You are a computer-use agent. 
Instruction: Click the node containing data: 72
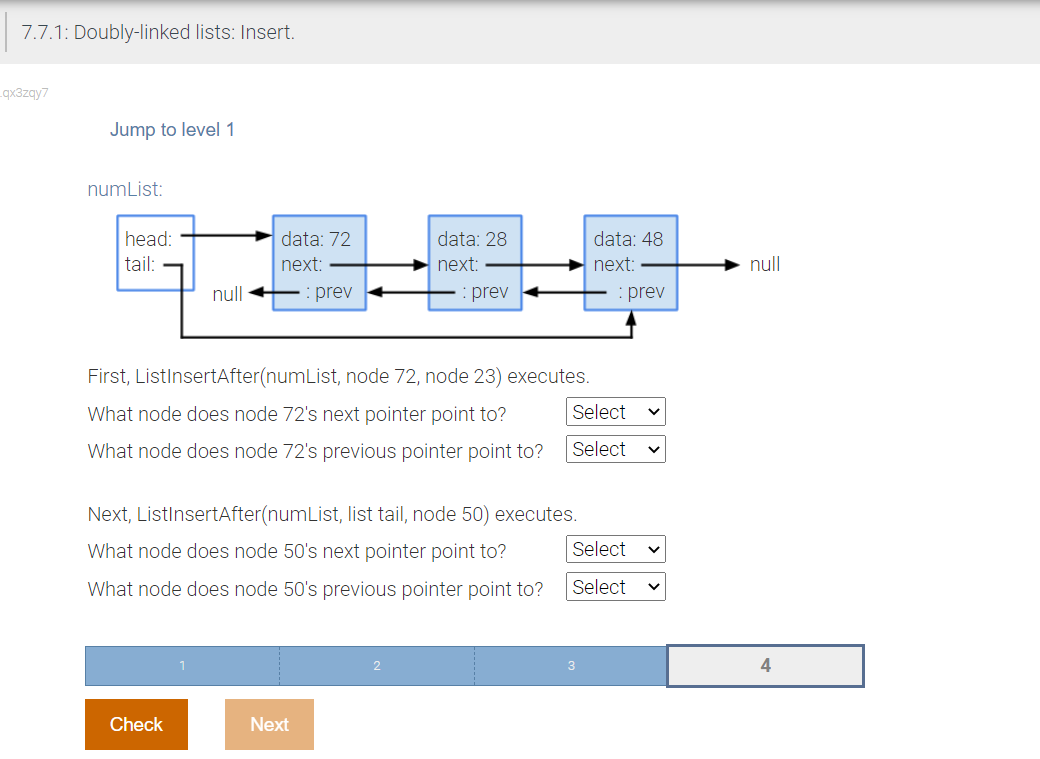click(318, 262)
